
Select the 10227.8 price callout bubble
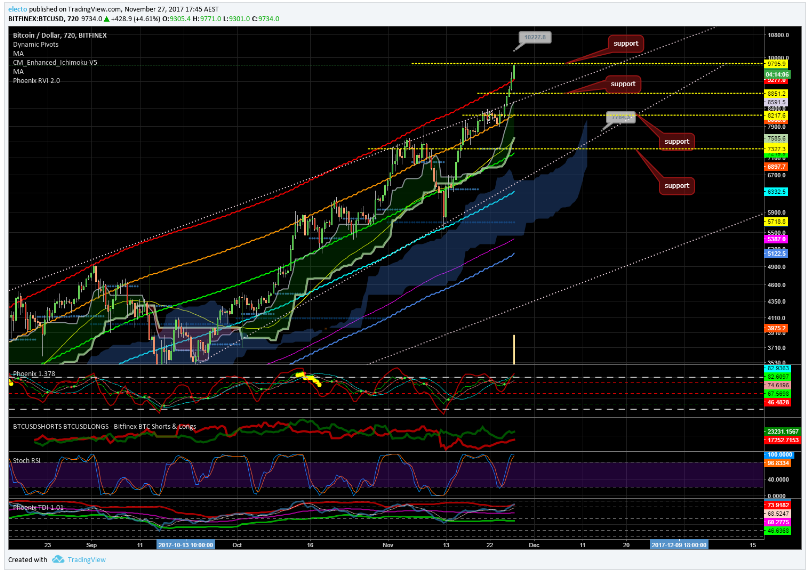click(535, 37)
